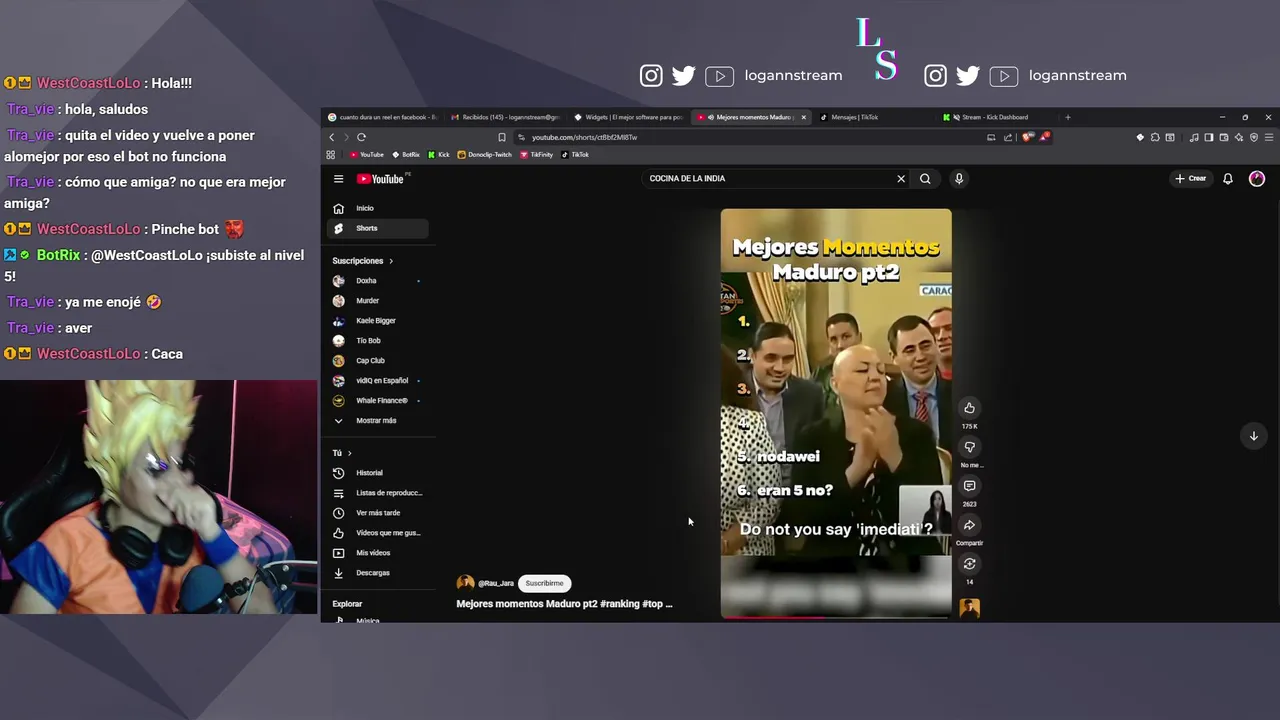Open Videos que me gustan

pyautogui.click(x=378, y=533)
